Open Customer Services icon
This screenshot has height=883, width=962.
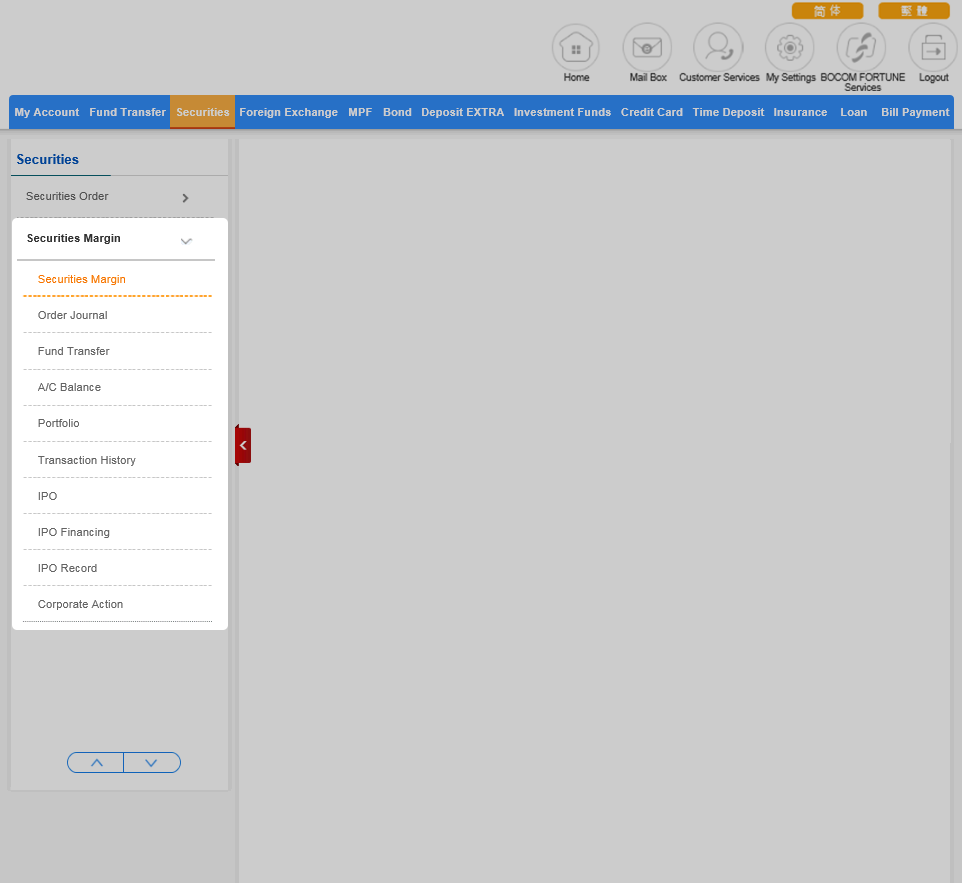click(718, 48)
